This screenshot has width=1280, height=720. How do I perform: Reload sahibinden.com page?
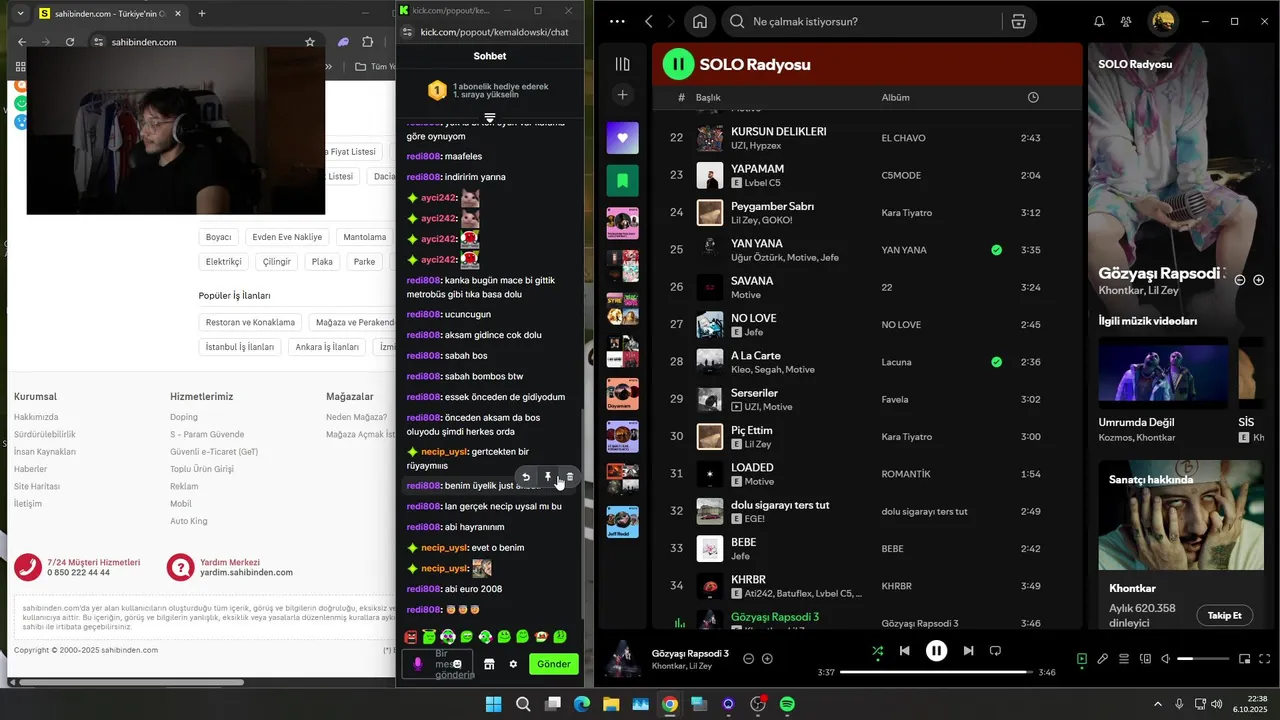70,42
